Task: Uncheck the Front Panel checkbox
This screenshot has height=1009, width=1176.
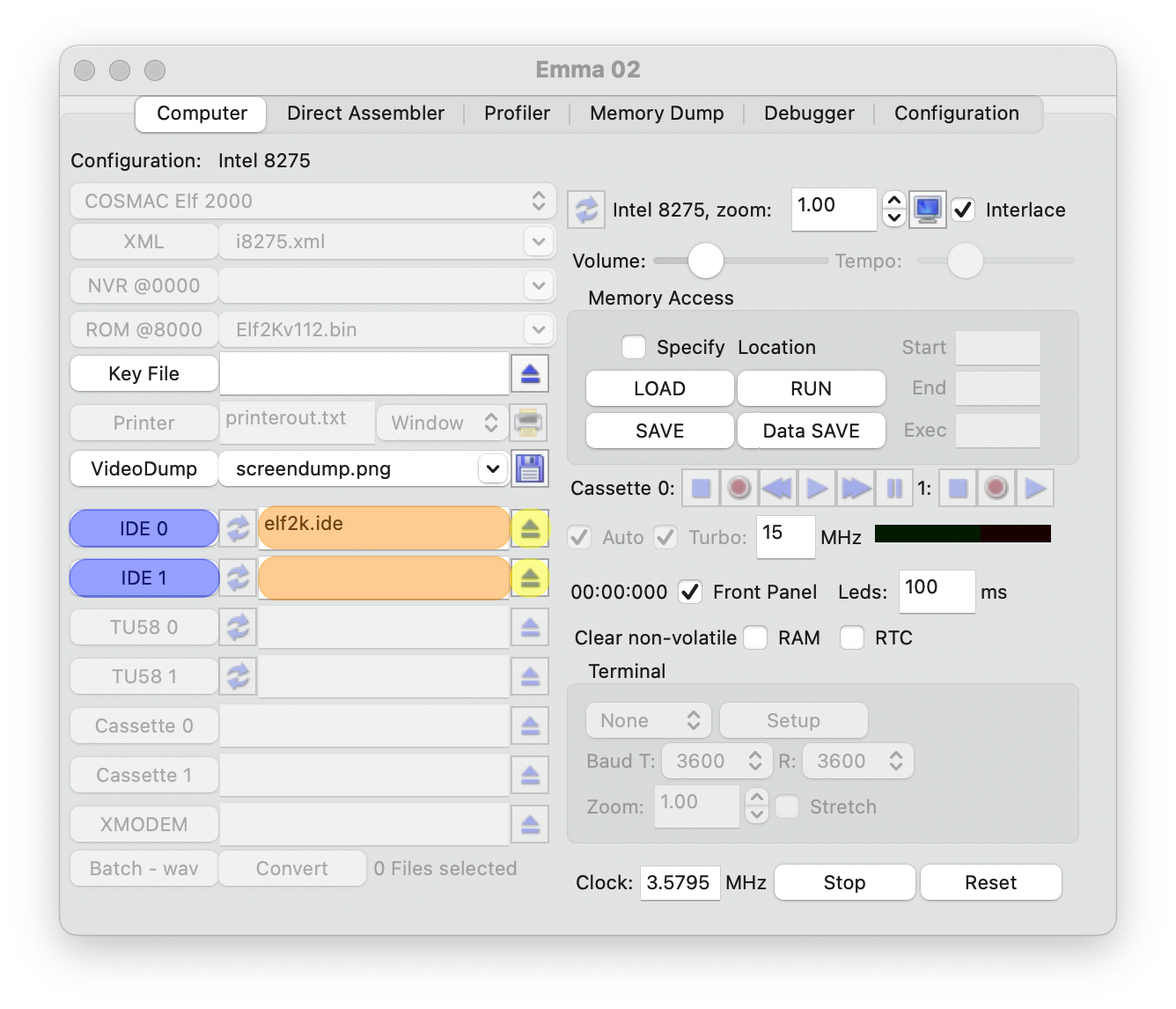Action: 691,592
